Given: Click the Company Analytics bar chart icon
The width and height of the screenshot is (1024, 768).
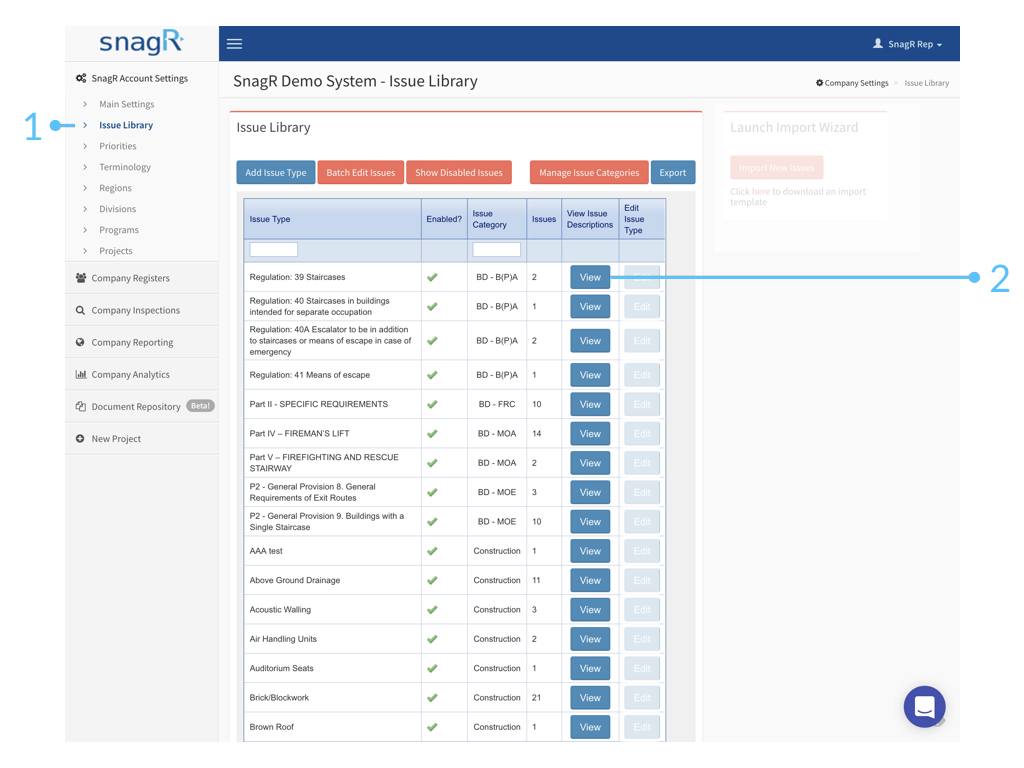Looking at the screenshot, I should point(81,374).
